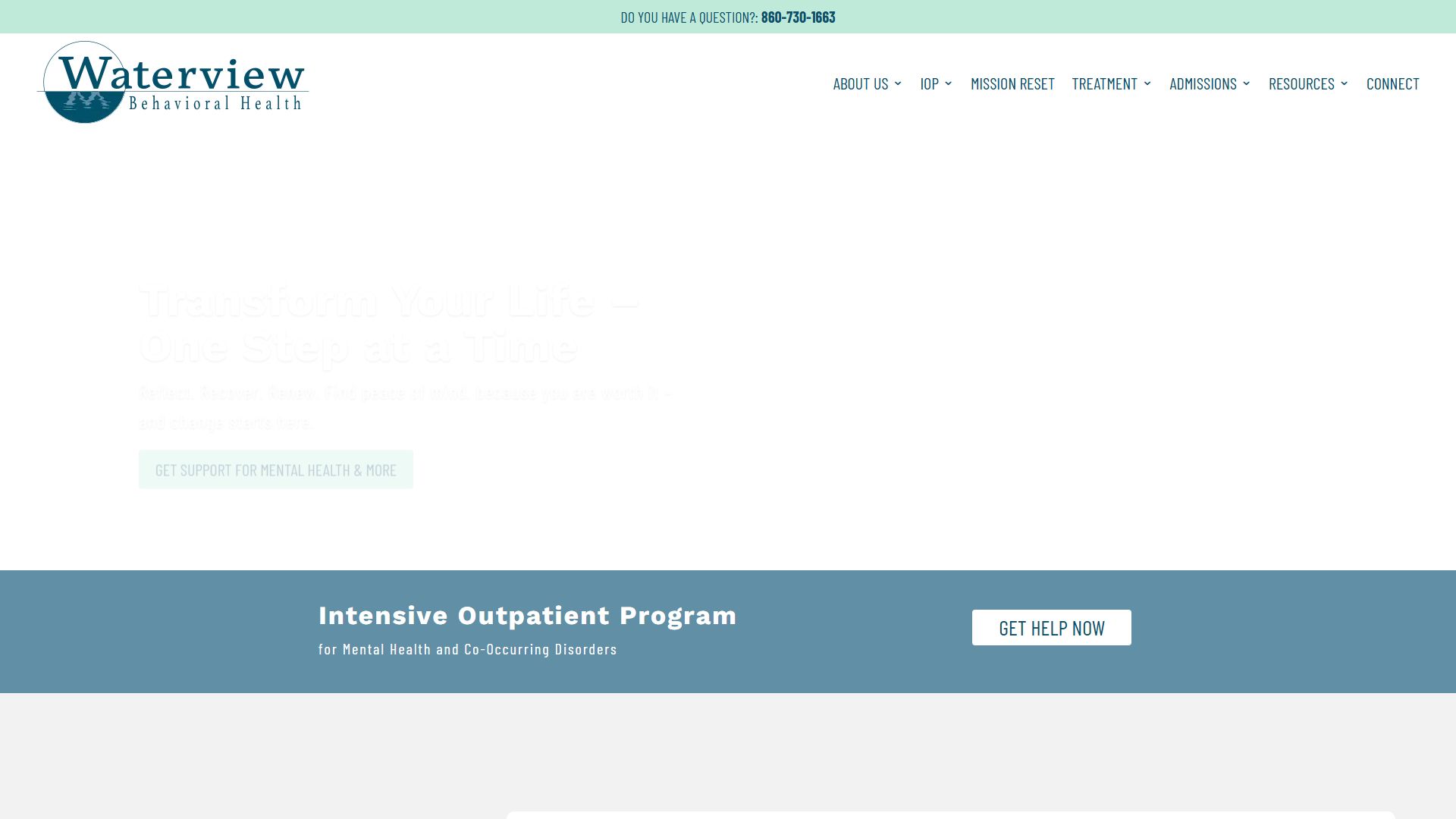Click the Transform Your Life hero heading

point(389,324)
